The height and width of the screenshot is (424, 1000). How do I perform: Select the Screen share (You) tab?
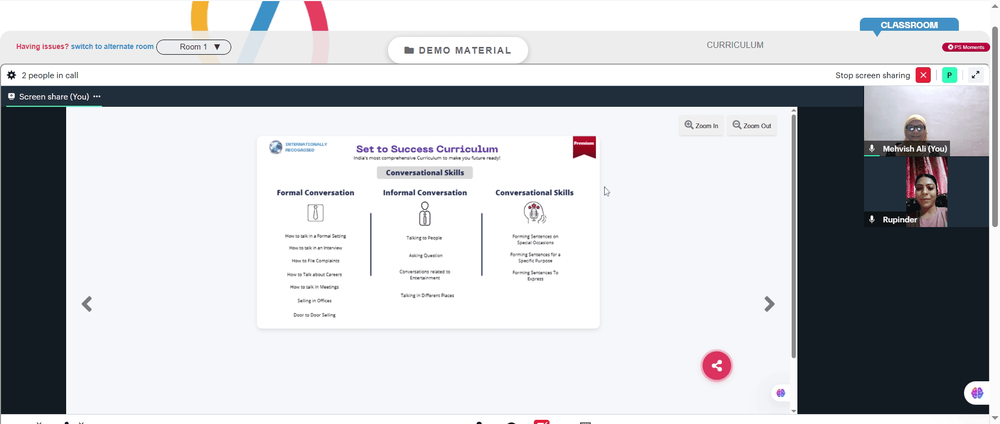tap(54, 97)
